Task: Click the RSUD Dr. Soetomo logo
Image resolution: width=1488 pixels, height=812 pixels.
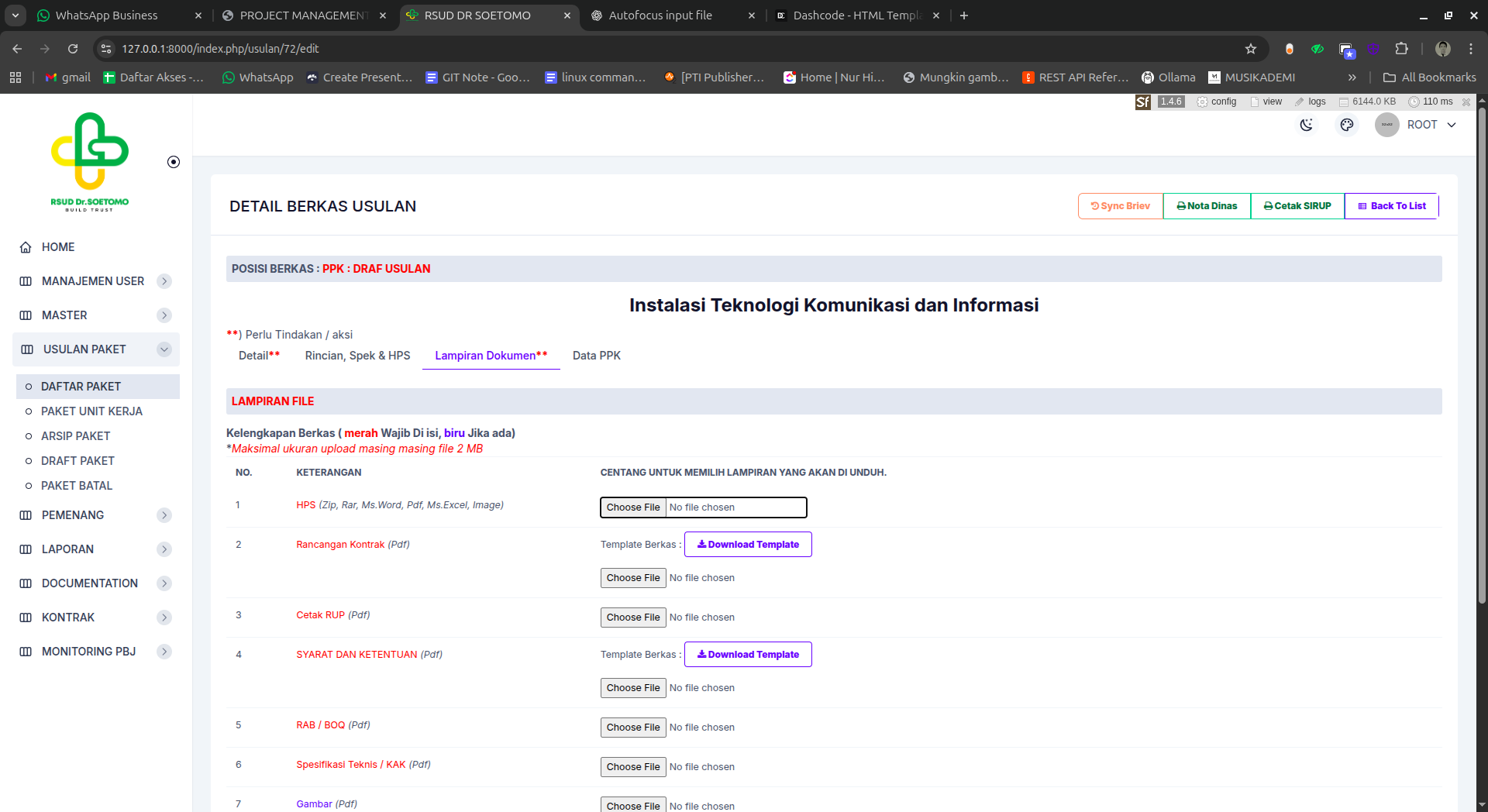Action: pyautogui.click(x=90, y=162)
